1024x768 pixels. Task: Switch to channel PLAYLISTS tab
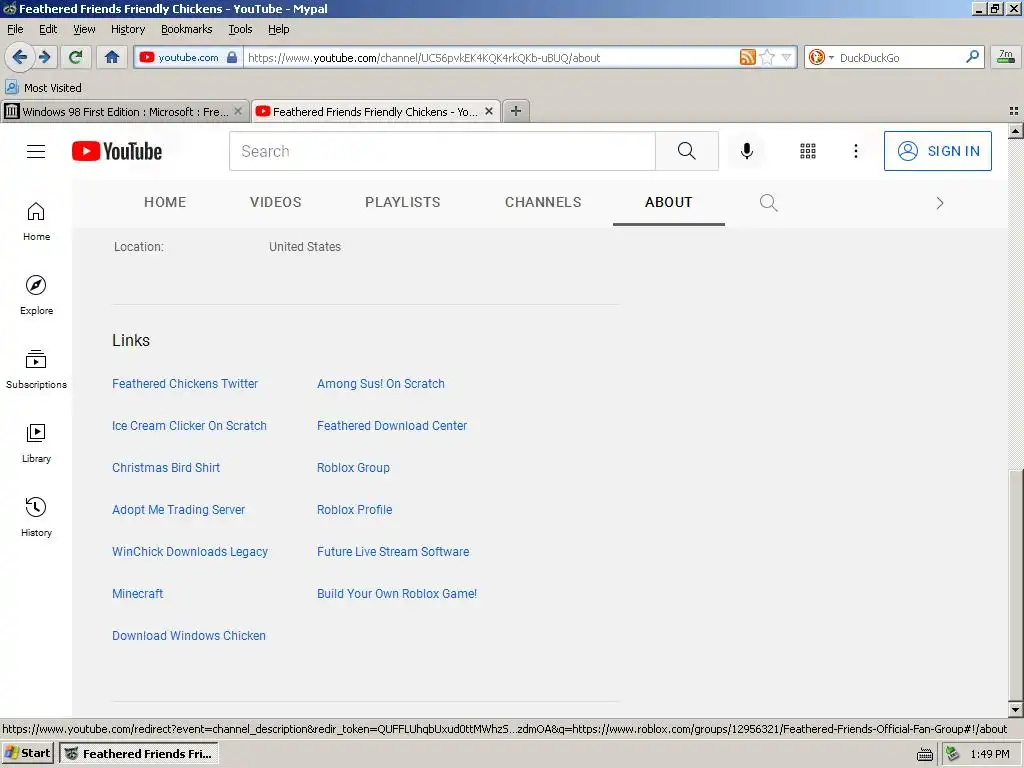(x=403, y=202)
